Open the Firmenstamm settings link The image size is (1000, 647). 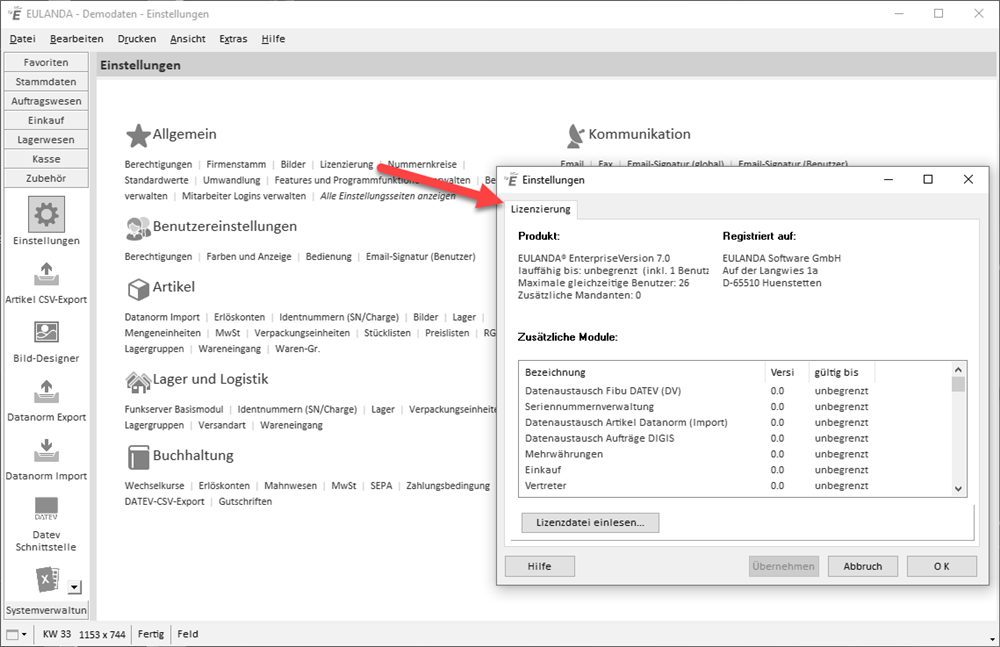click(x=236, y=165)
